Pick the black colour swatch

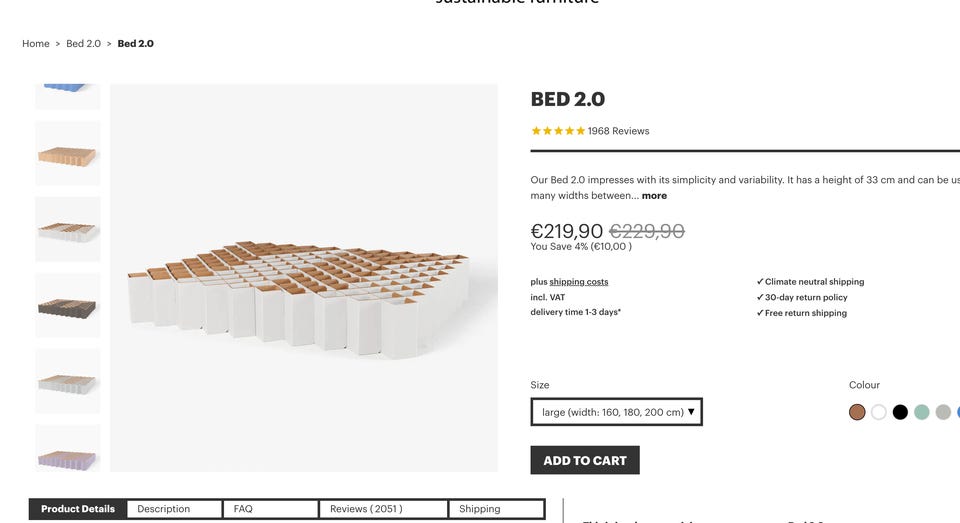click(900, 412)
